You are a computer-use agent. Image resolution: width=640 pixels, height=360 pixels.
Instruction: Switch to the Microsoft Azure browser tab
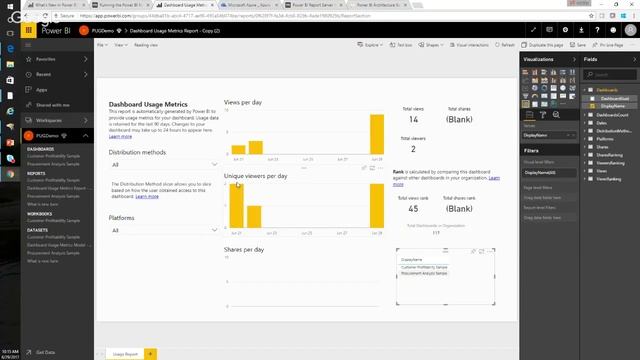click(x=250, y=5)
